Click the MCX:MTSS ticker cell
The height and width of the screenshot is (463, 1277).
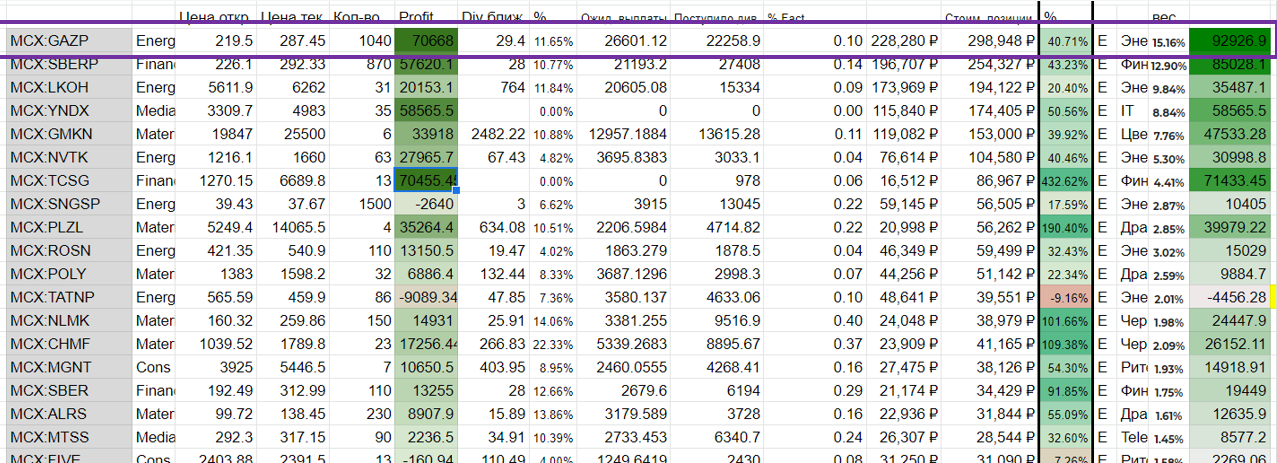[x=69, y=435]
